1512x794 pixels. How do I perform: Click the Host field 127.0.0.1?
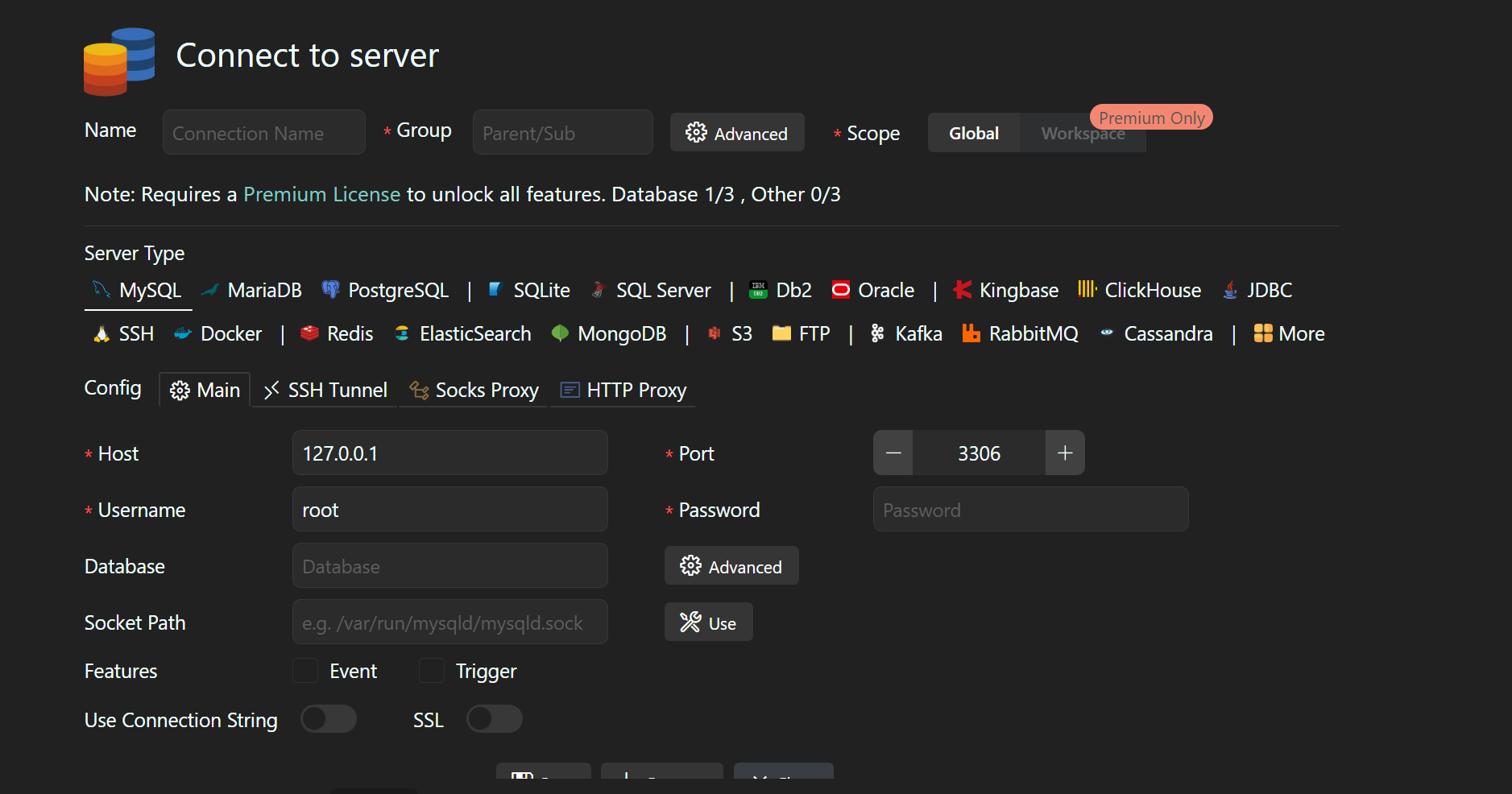click(450, 453)
